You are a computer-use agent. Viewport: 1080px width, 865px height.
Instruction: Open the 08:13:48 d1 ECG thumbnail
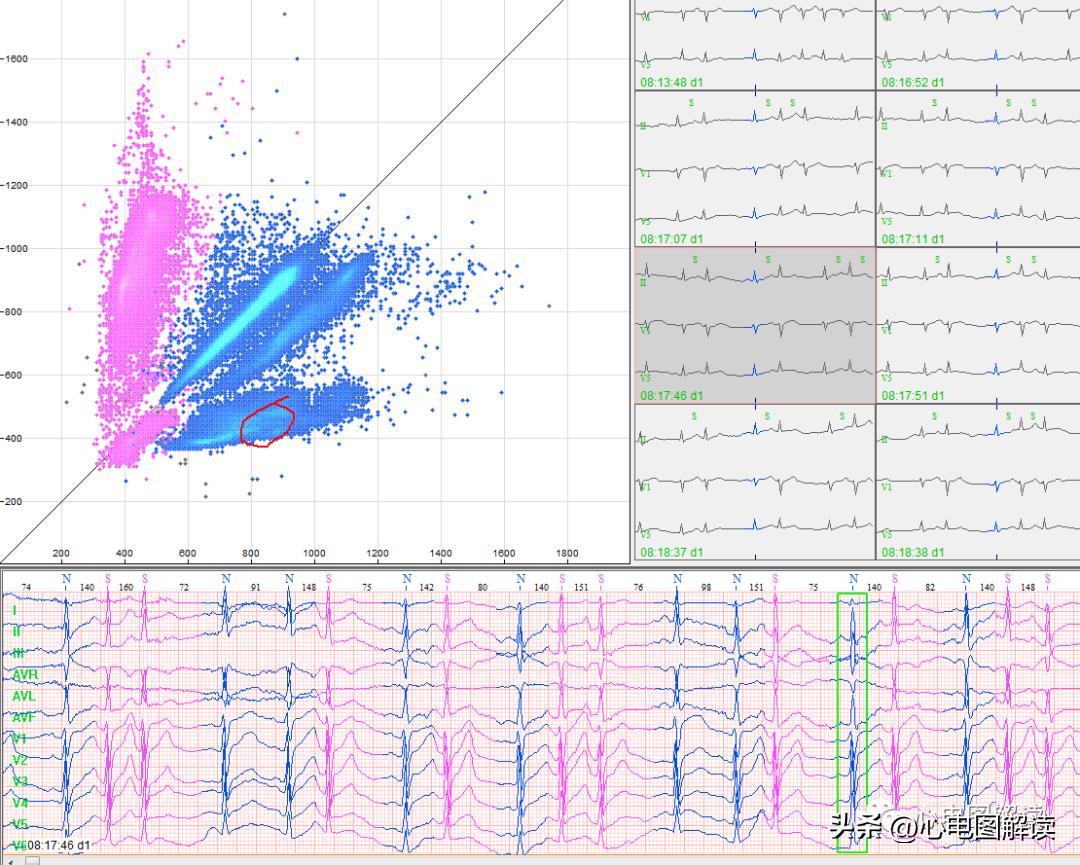(x=754, y=45)
